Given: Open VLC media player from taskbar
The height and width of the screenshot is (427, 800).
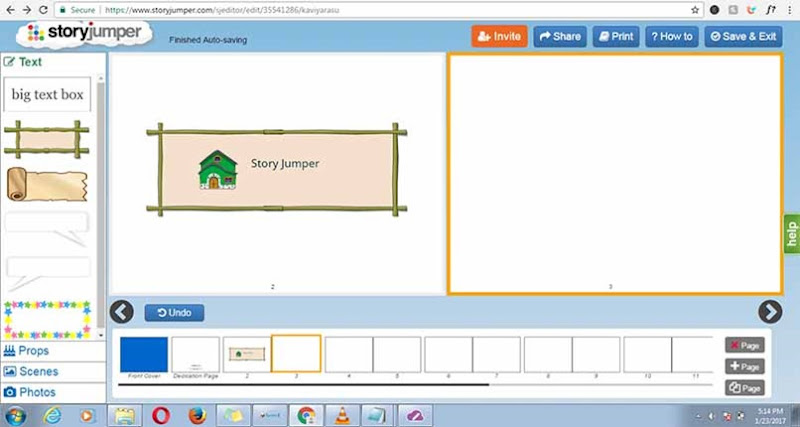Looking at the screenshot, I should coord(342,416).
